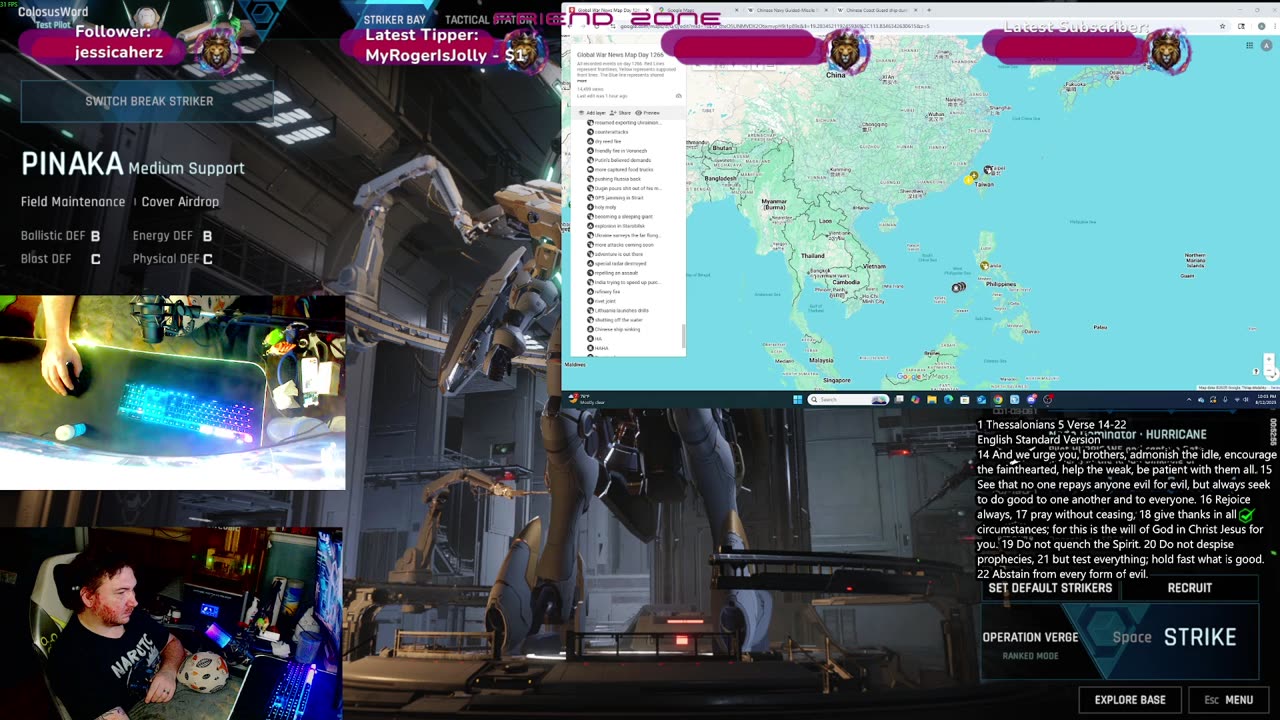The height and width of the screenshot is (720, 1280).
Task: Expand description with the 'more' link
Action: click(x=582, y=80)
